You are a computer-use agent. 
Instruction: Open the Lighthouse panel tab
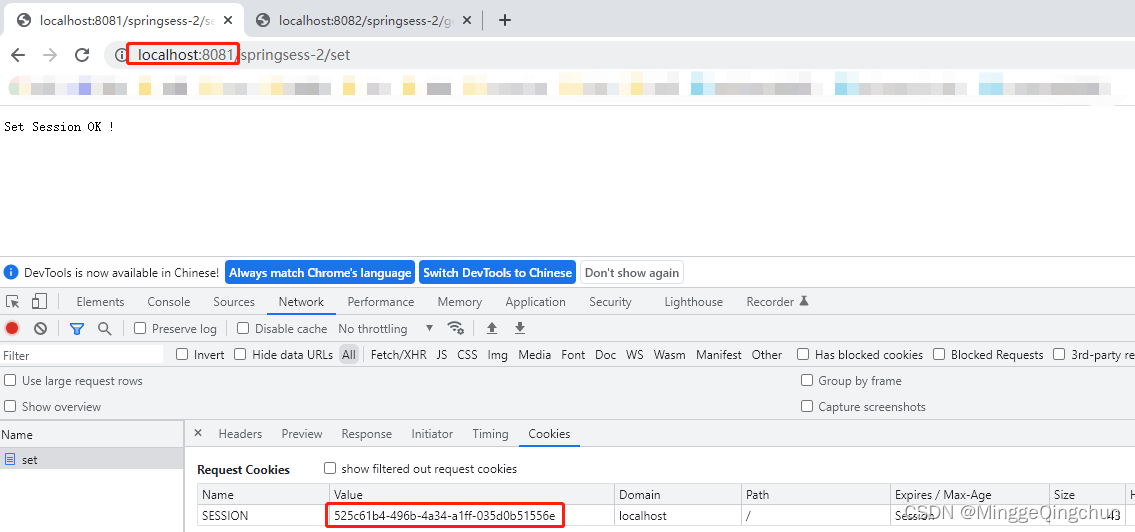(x=693, y=302)
